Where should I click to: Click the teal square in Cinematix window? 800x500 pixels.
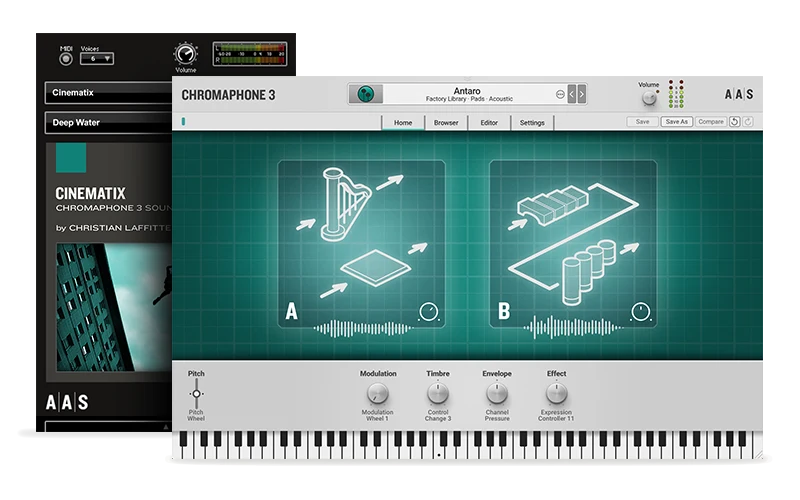point(71,157)
